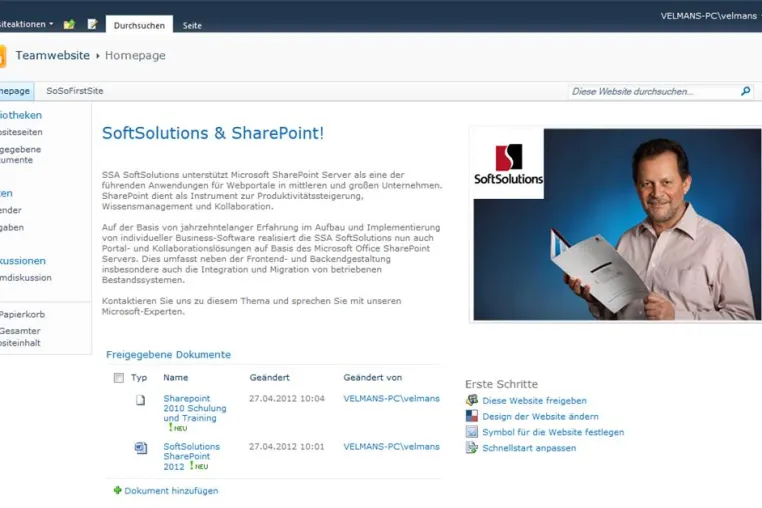This screenshot has height=508, width=762.
Task: Open the Diskussionen sidebar heading
Action: (22, 261)
